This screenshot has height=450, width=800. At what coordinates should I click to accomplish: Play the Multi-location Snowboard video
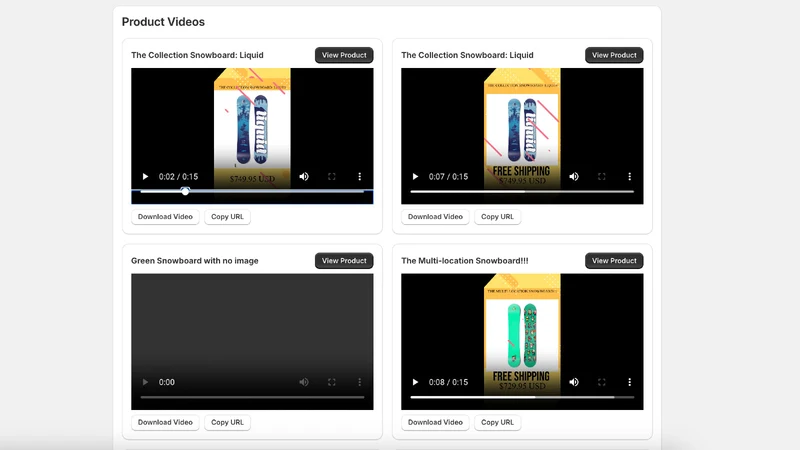pyautogui.click(x=415, y=382)
